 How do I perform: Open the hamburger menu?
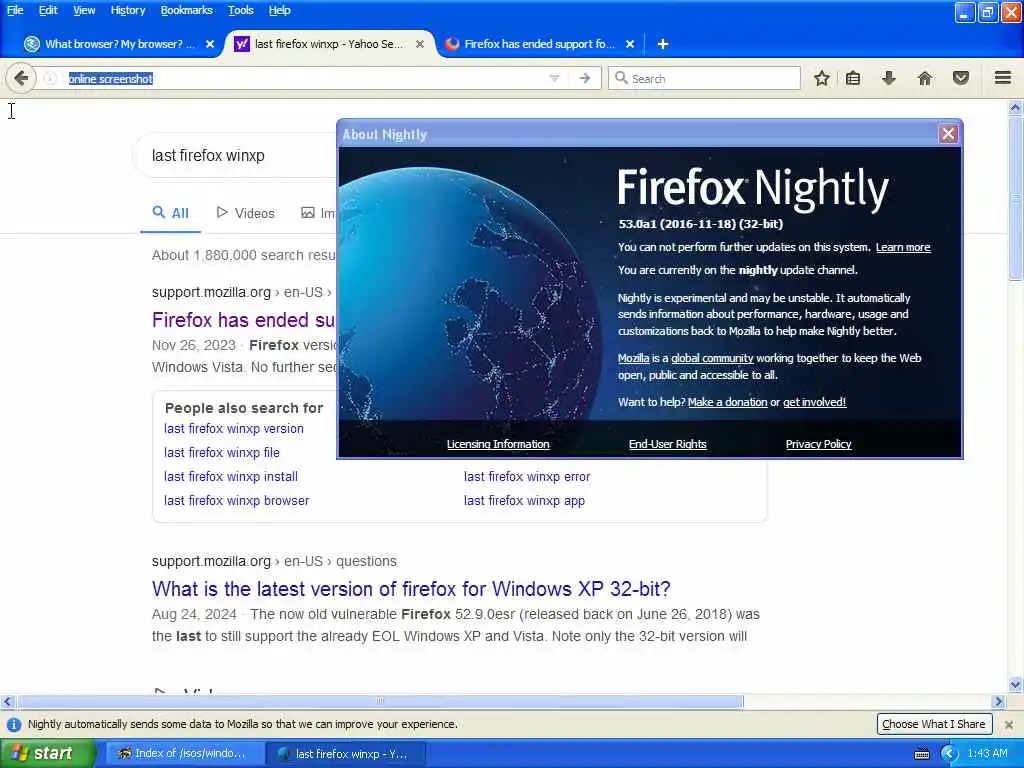(1003, 78)
